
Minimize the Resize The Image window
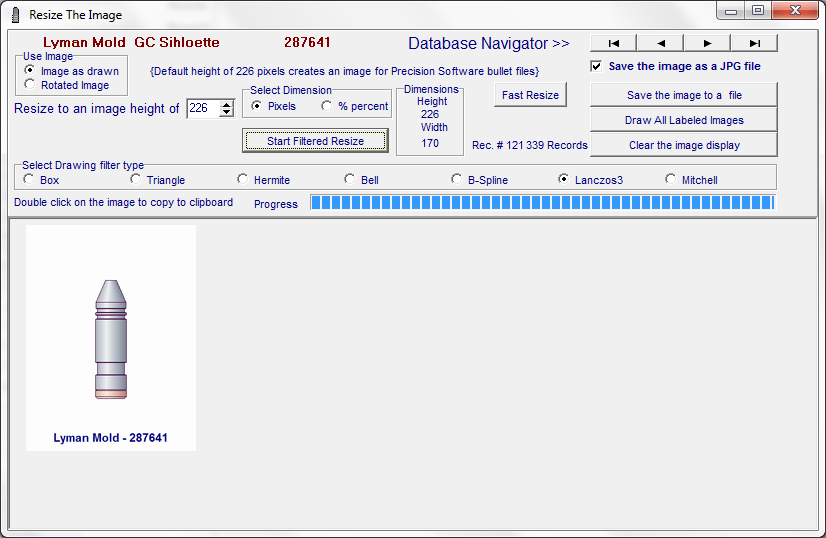point(731,11)
